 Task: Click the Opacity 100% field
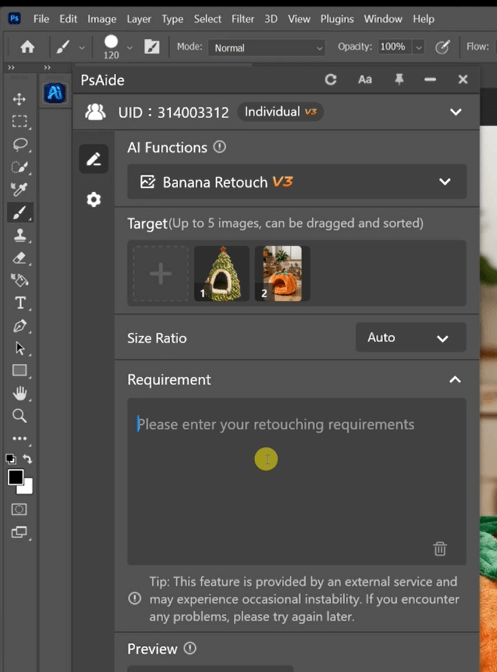394,47
